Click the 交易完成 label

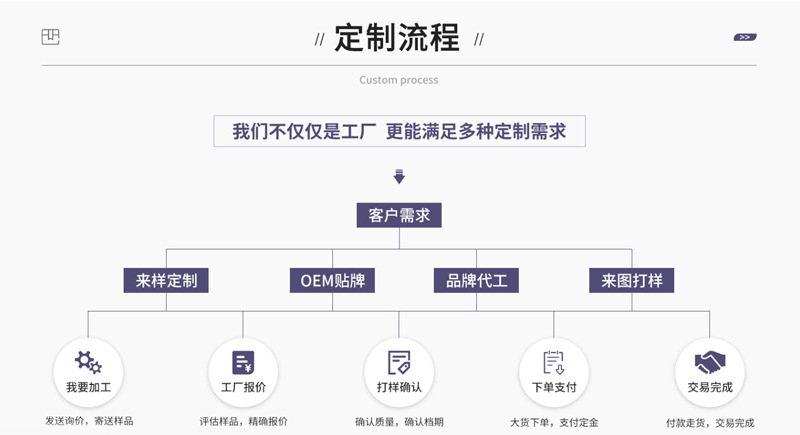(710, 387)
